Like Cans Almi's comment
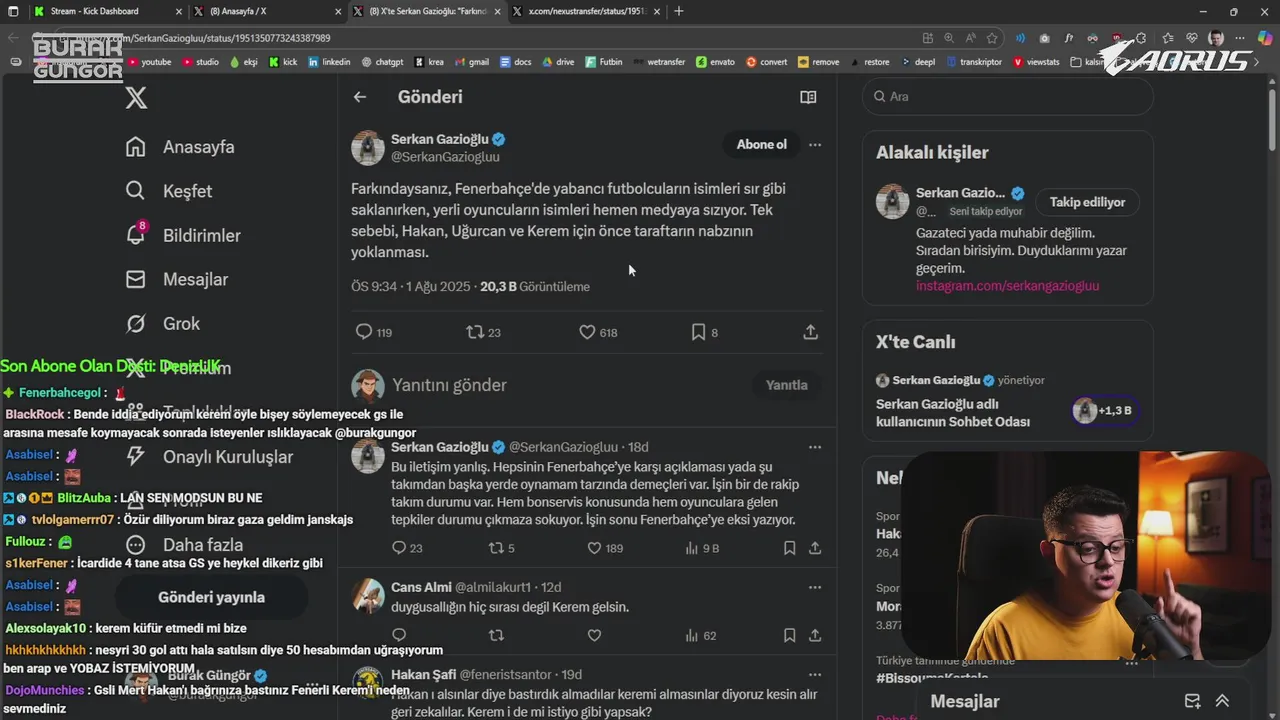Screen dimensions: 1280x720 coord(594,635)
